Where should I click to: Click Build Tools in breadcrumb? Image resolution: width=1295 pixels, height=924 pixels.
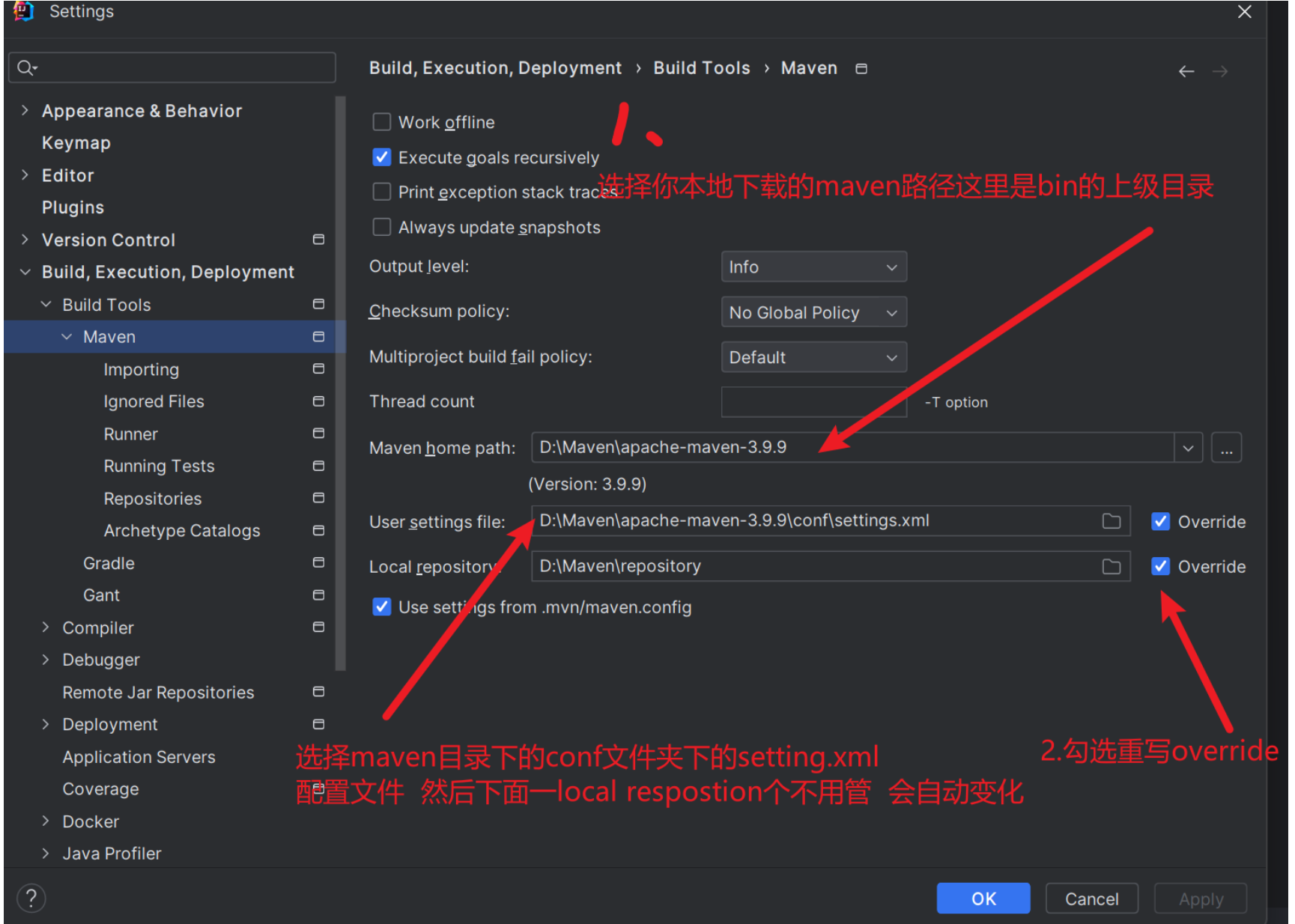point(702,68)
